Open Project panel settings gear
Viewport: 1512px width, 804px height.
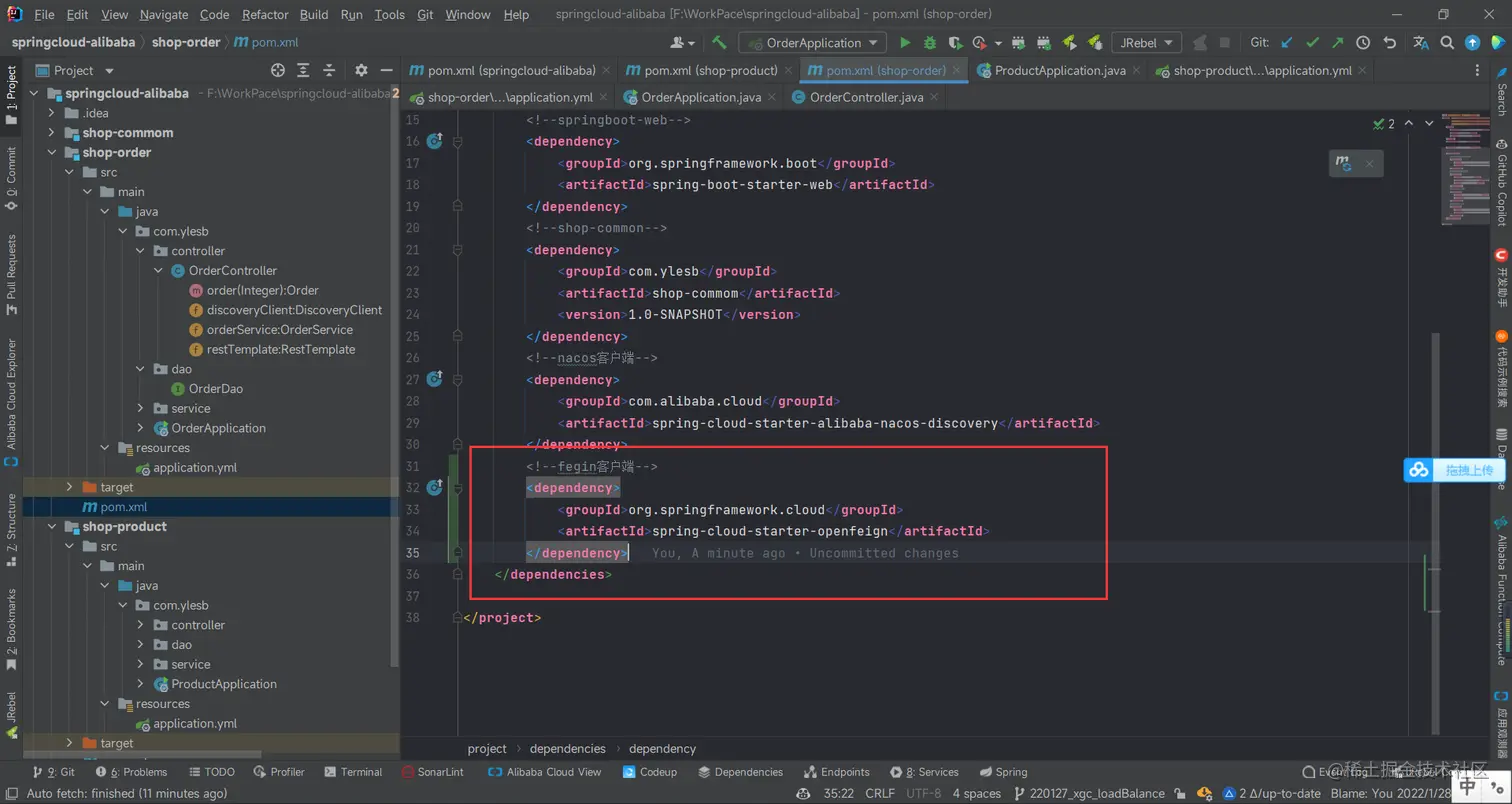click(361, 70)
